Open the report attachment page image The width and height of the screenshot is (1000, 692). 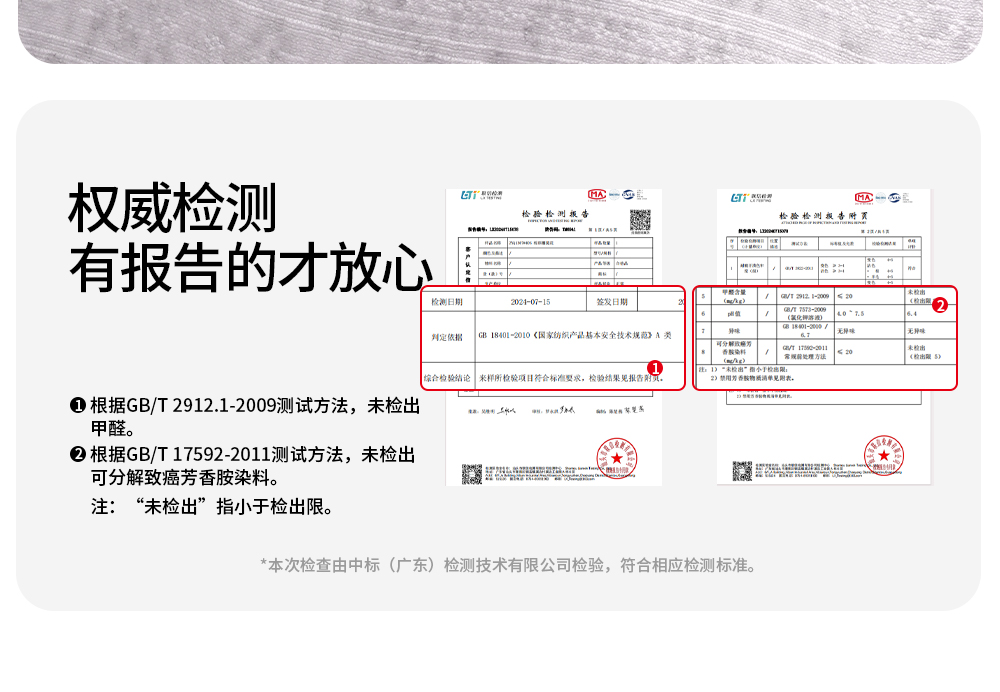coord(823,337)
